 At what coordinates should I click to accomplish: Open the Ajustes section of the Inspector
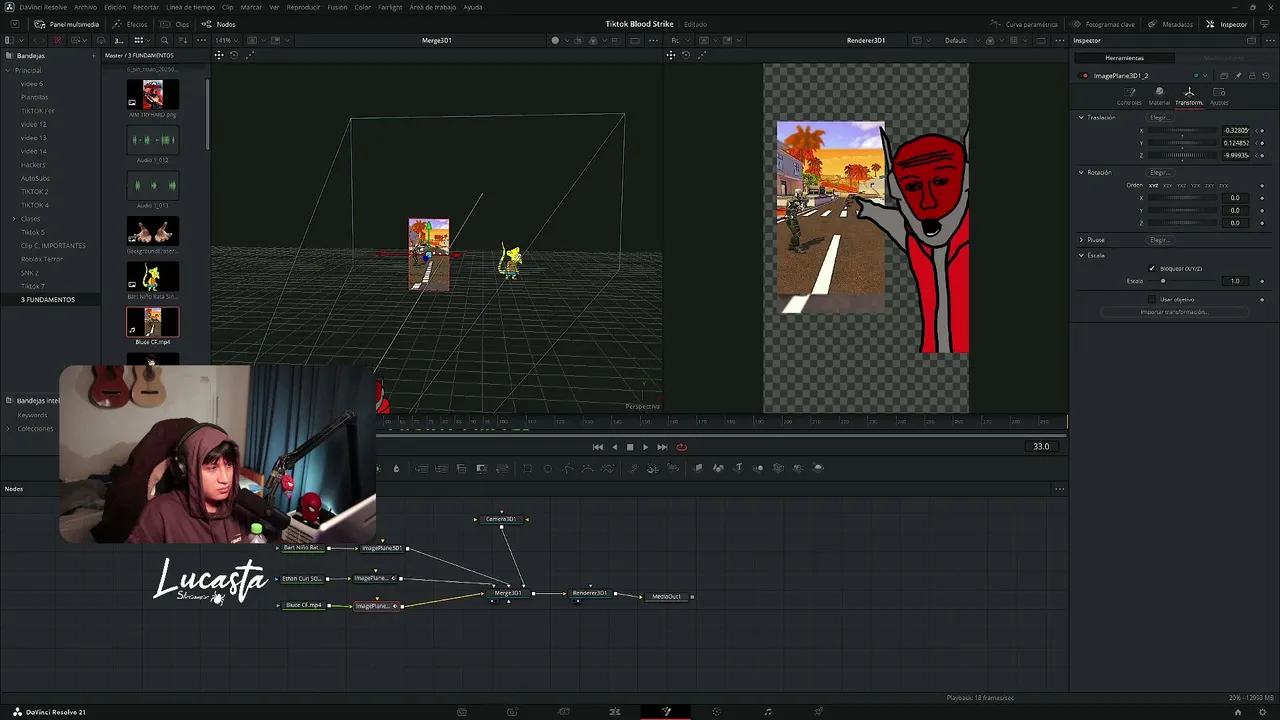[x=1219, y=96]
